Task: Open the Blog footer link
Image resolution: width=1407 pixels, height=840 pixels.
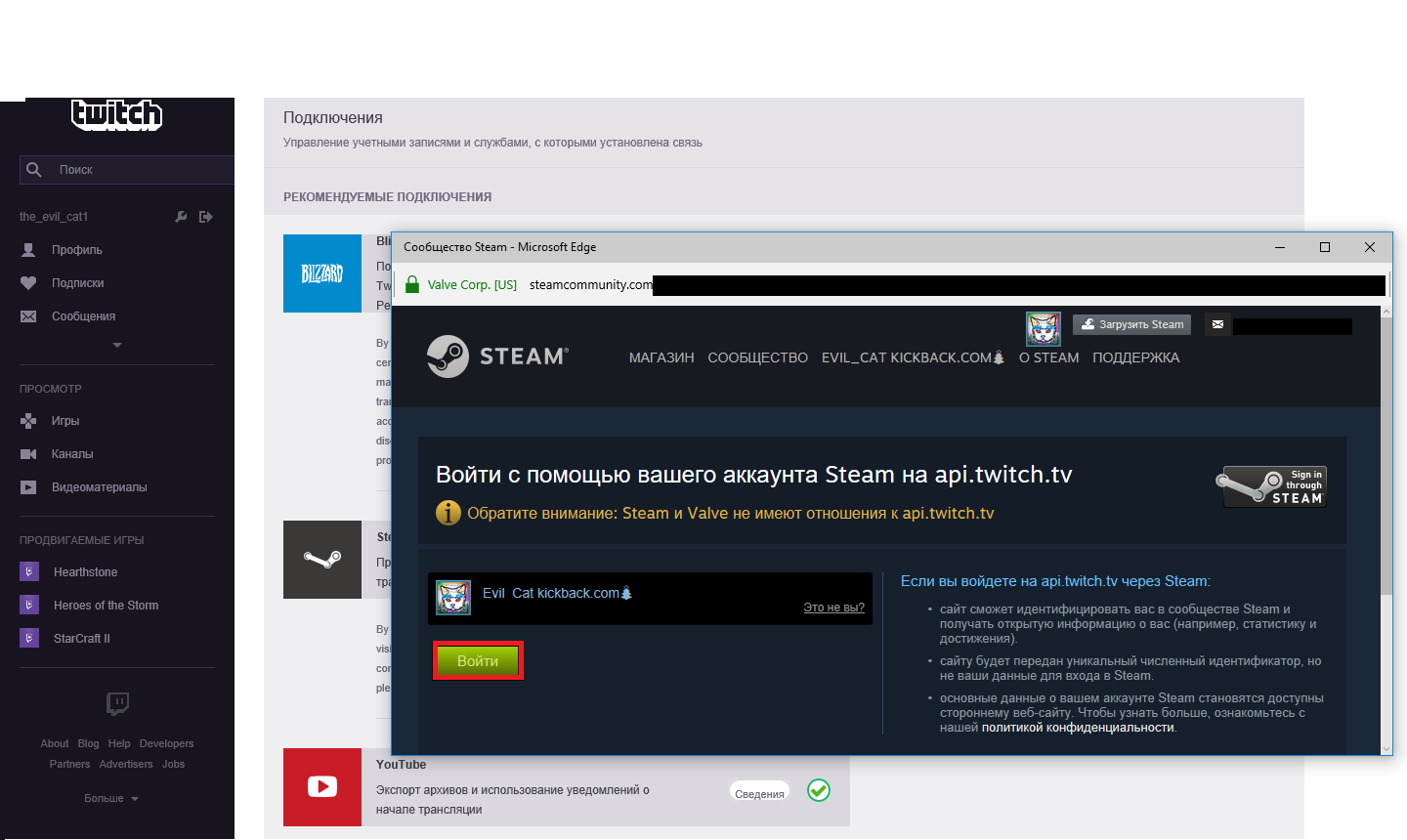Action: click(x=88, y=743)
